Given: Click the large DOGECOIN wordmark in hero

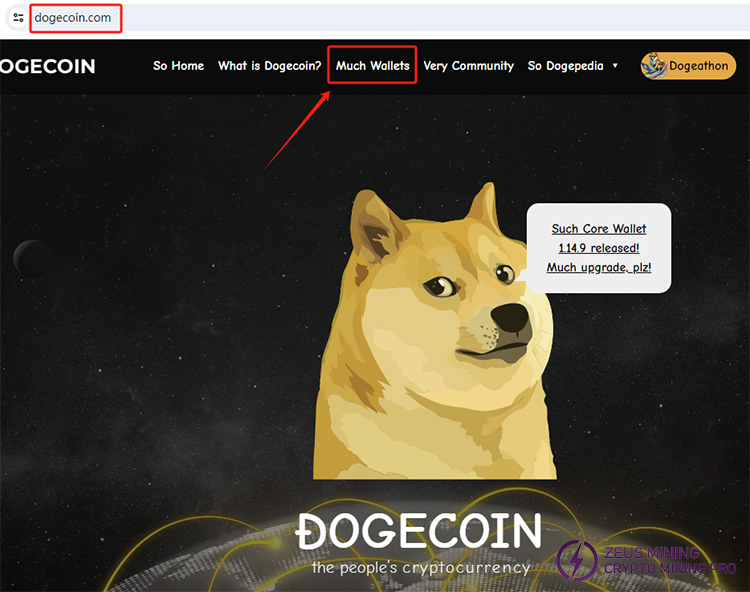Looking at the screenshot, I should coord(419,531).
